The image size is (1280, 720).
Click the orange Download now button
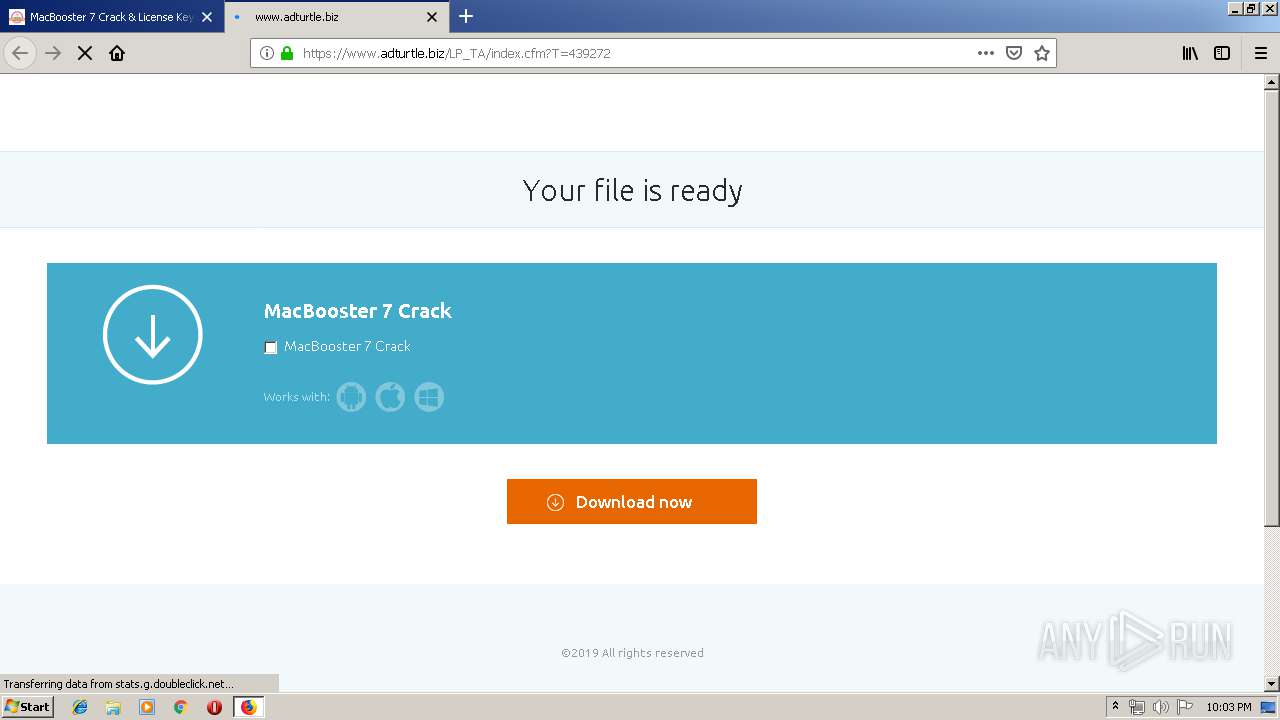632,501
